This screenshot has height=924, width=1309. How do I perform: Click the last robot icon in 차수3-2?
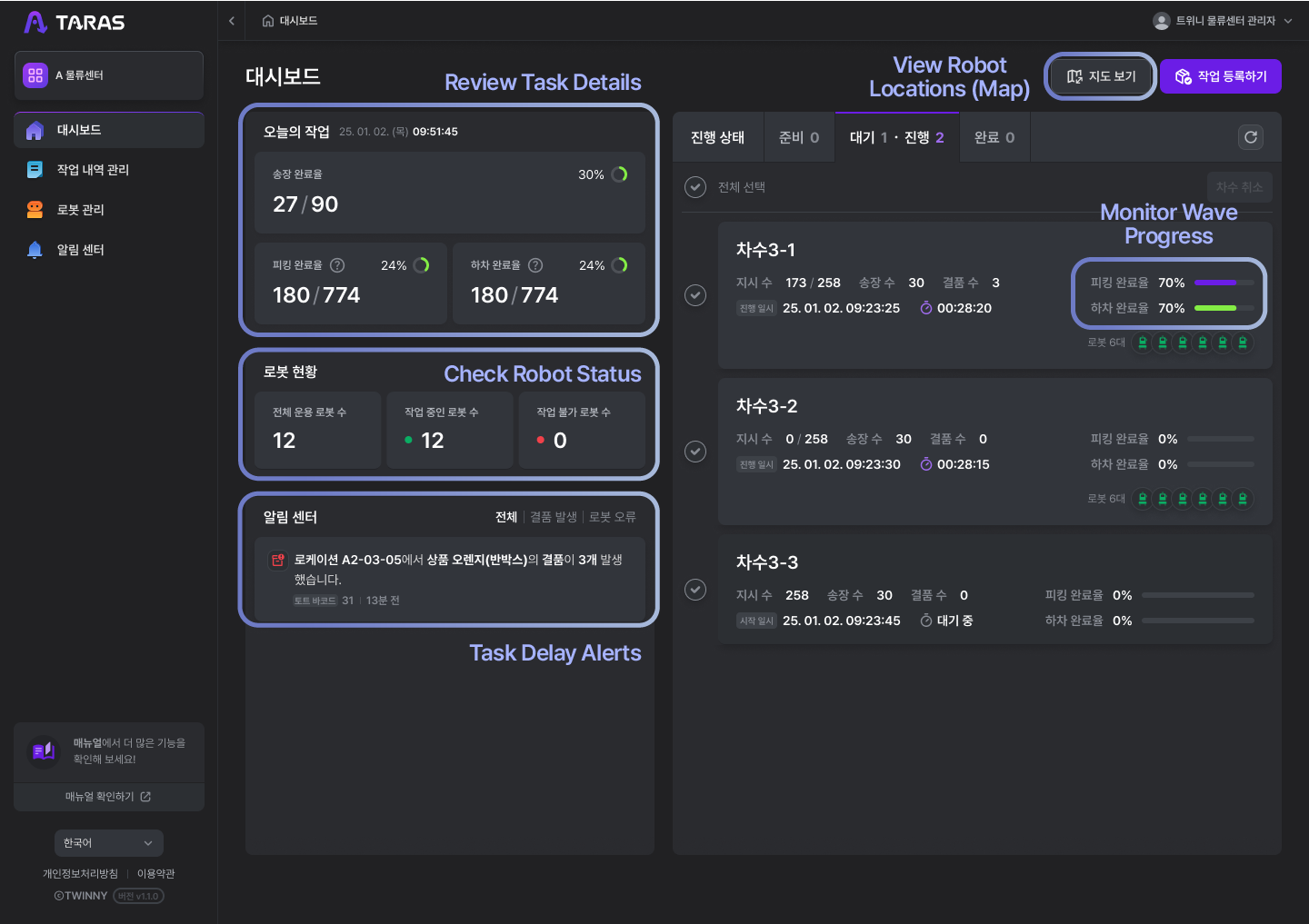point(1243,499)
